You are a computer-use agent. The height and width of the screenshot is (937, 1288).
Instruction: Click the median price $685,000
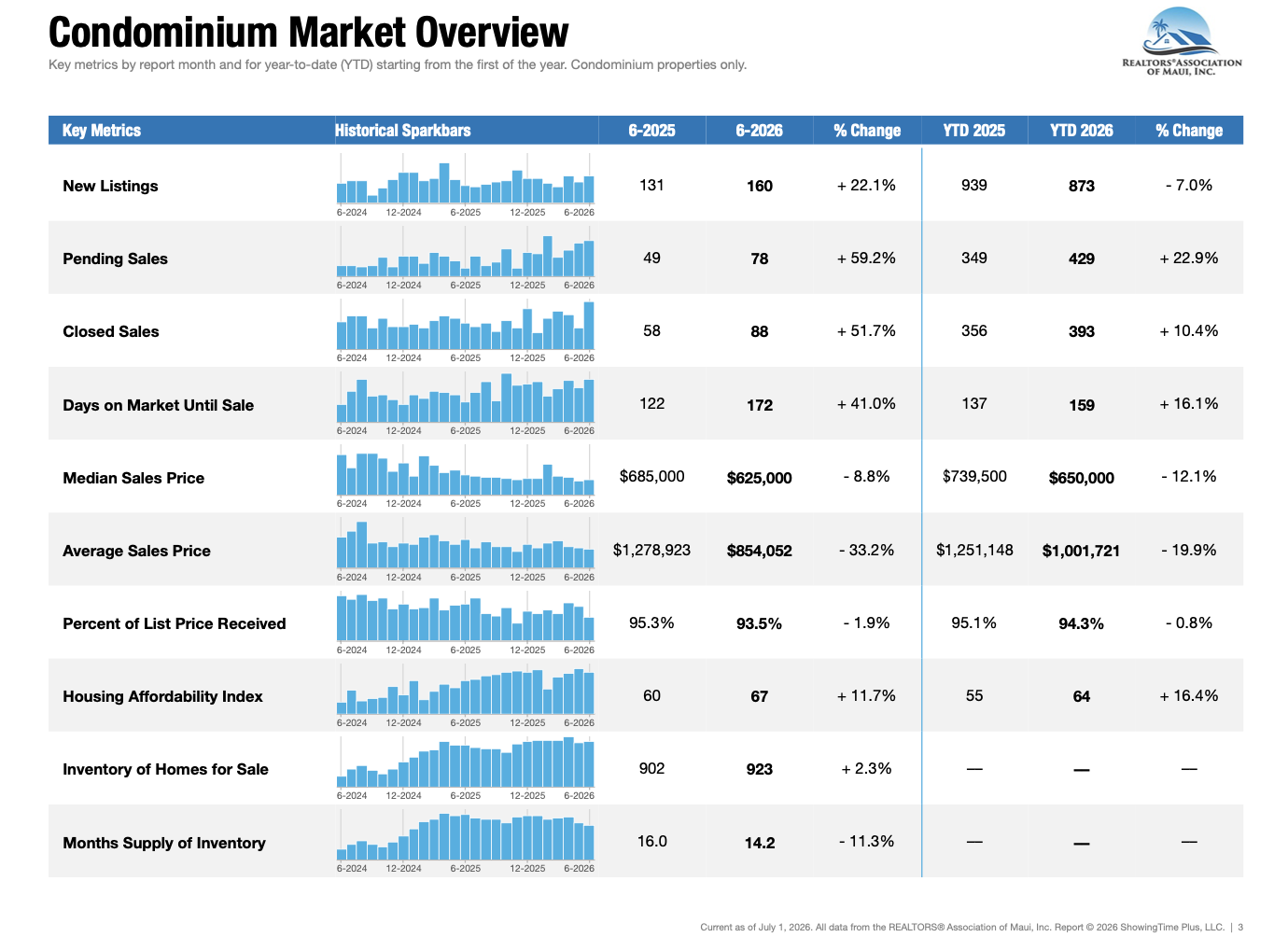(x=651, y=476)
